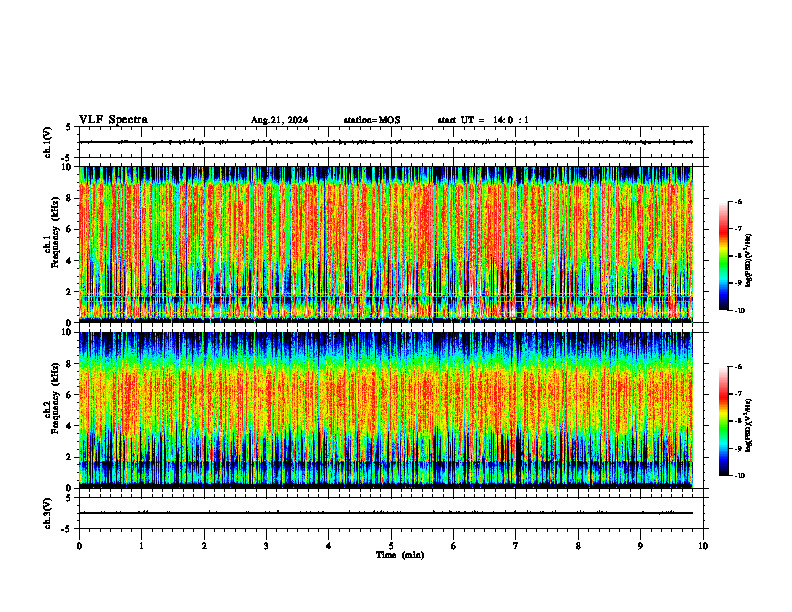The height and width of the screenshot is (612, 792).
Task: Click inside the ch.2 spectrogram panel
Action: point(386,410)
